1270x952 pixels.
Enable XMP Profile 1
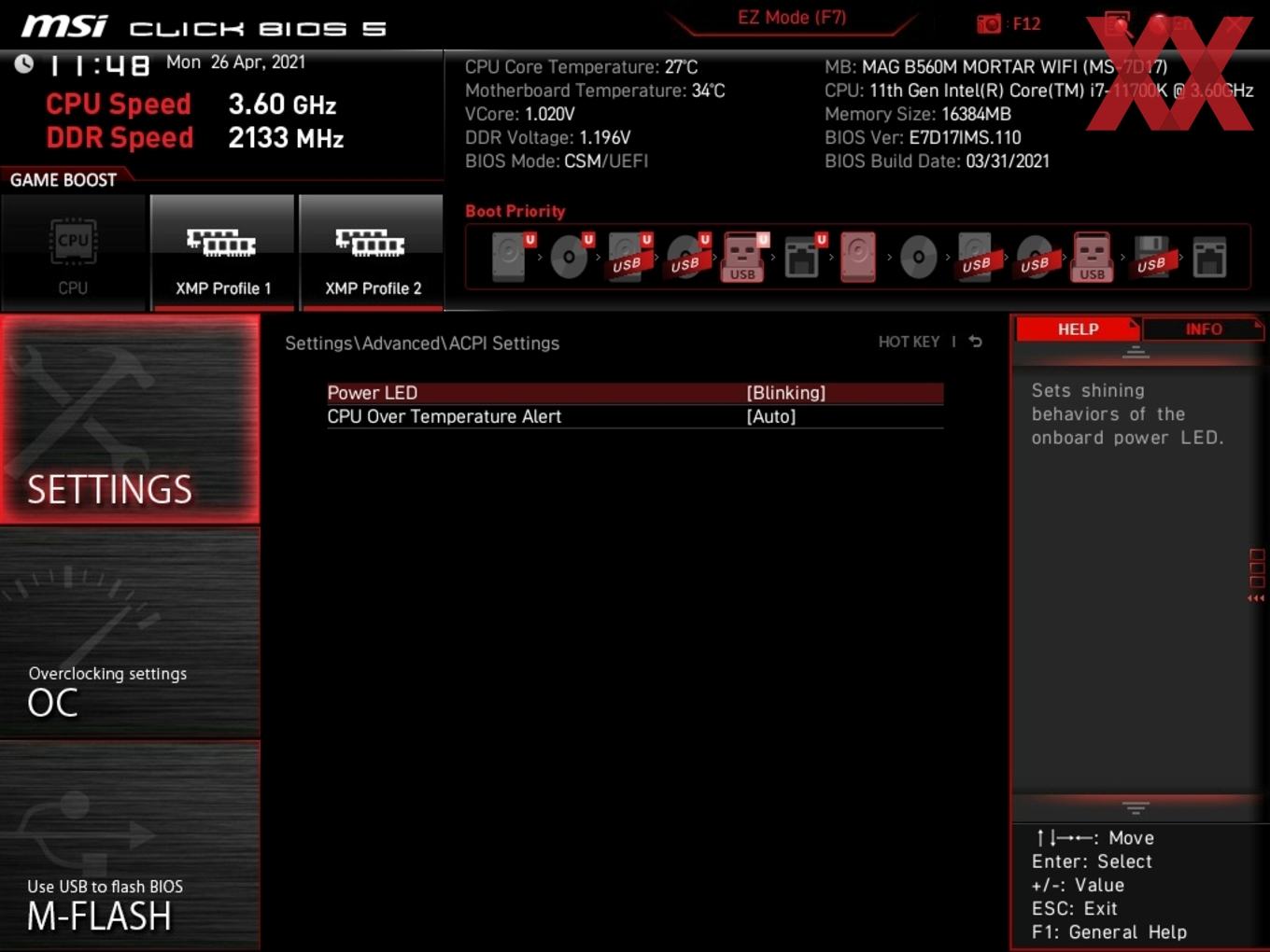pyautogui.click(x=222, y=252)
